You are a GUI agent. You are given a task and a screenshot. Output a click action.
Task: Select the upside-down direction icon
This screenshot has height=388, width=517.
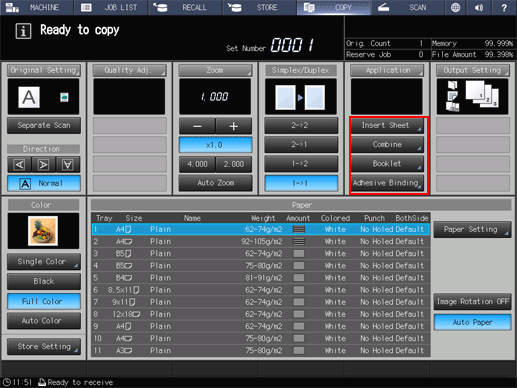point(68,165)
